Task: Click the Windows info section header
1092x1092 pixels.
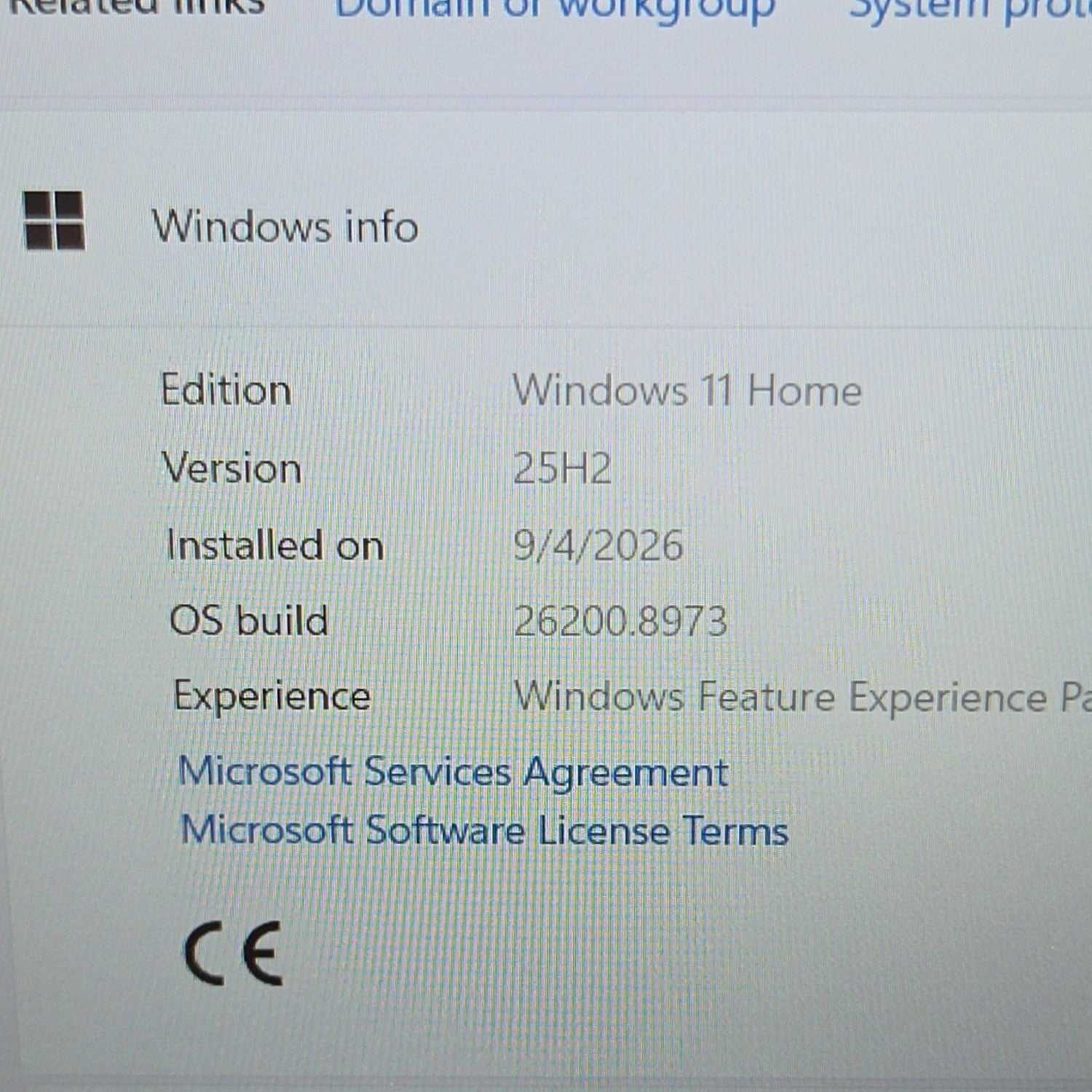Action: click(285, 226)
